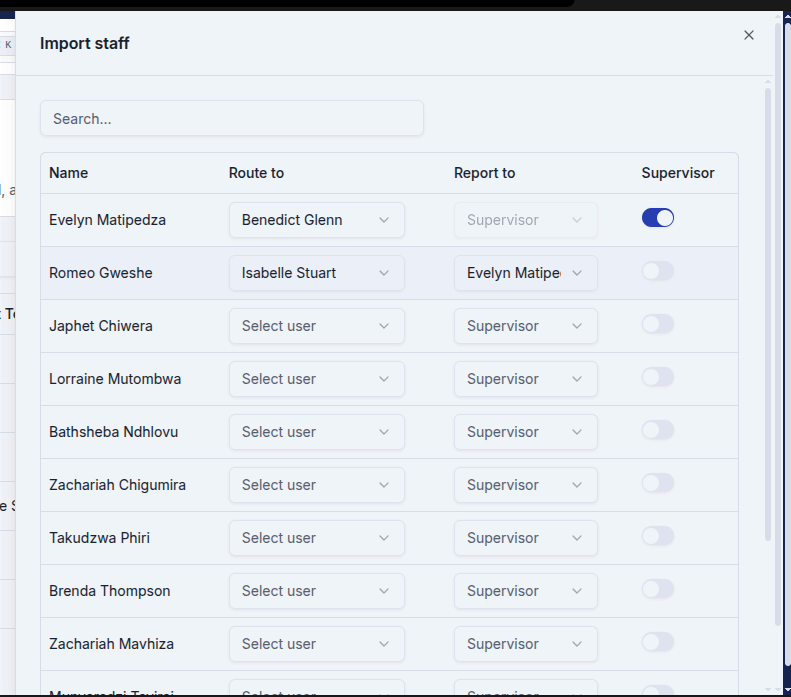Open Route to dropdown for Brenda Thompson

[x=317, y=591]
